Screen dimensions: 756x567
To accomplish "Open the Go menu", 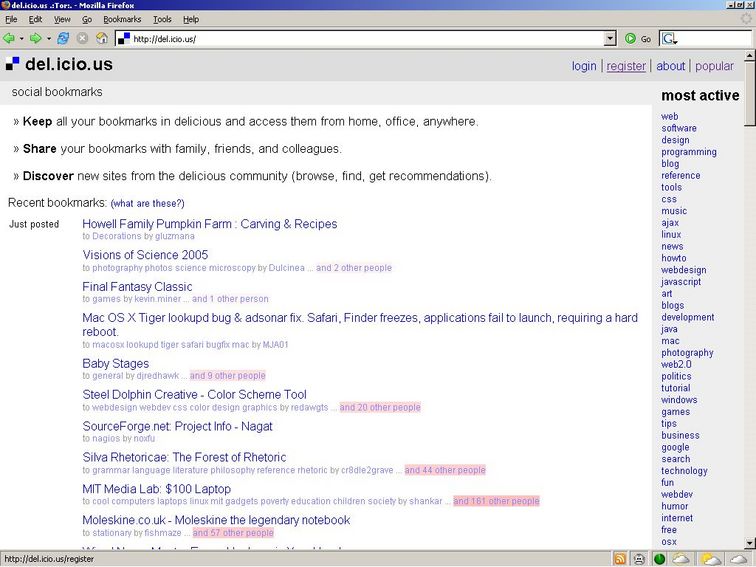I will [87, 19].
